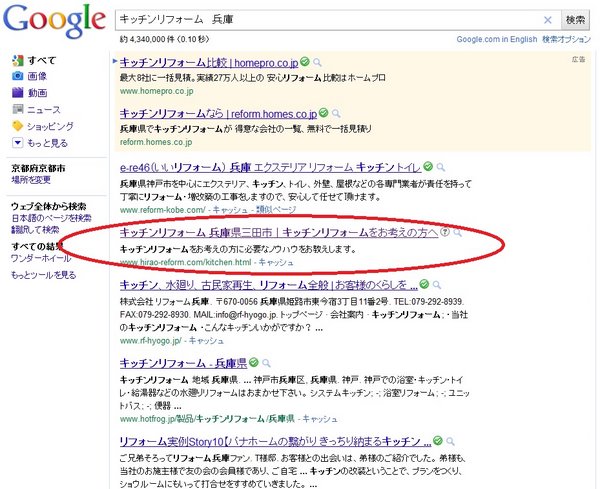Click the newspaper icon next to ニュース
Viewport: 600px width, 489px height.
[18, 109]
